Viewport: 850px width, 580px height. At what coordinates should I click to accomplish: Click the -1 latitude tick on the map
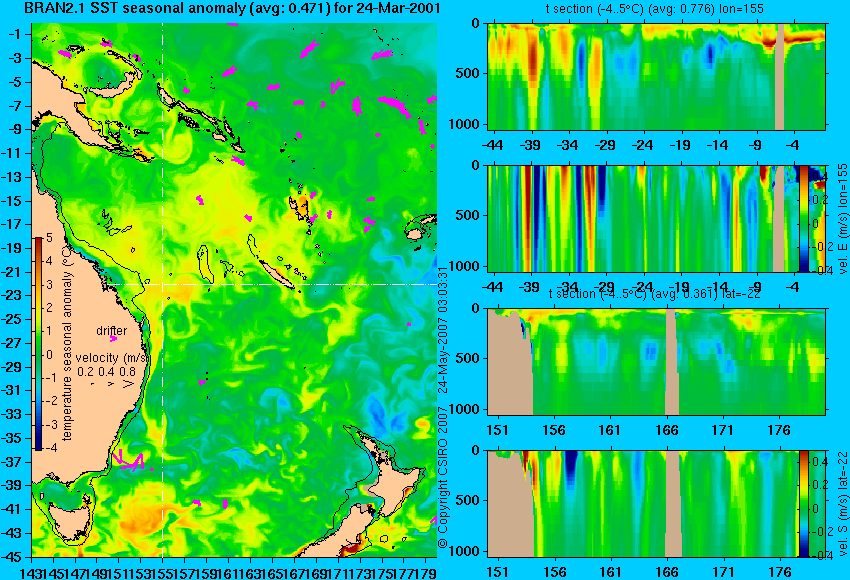tap(15, 35)
